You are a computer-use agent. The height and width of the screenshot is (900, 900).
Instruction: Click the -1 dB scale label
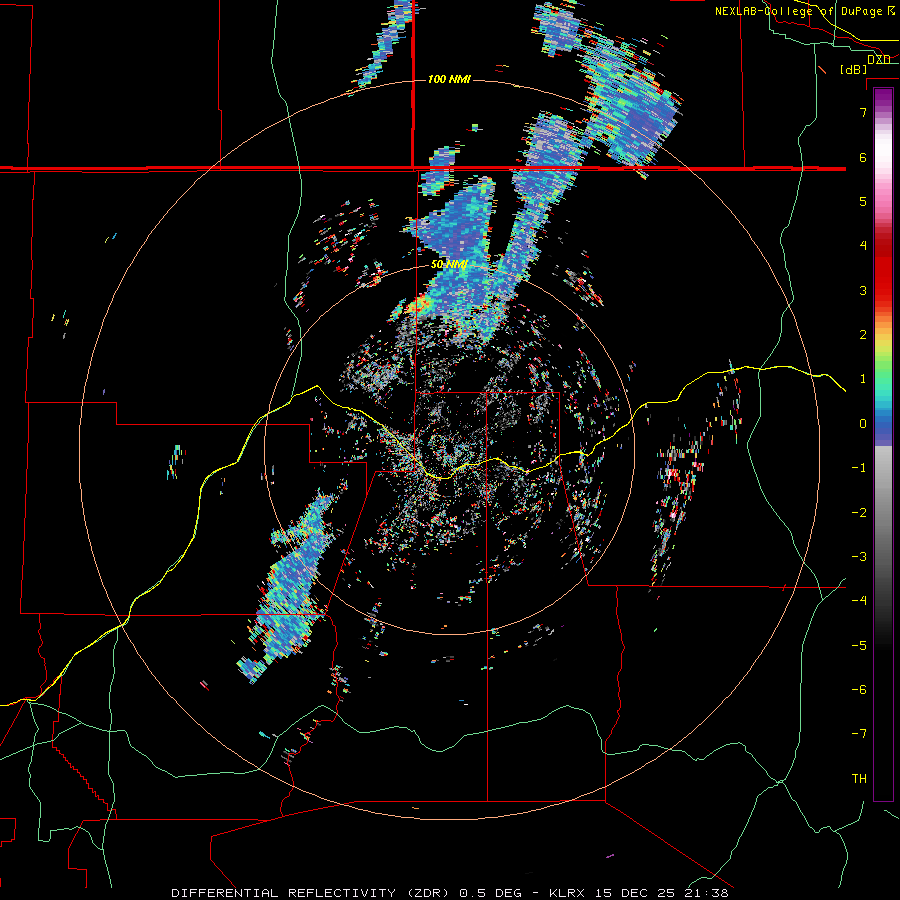(x=859, y=468)
